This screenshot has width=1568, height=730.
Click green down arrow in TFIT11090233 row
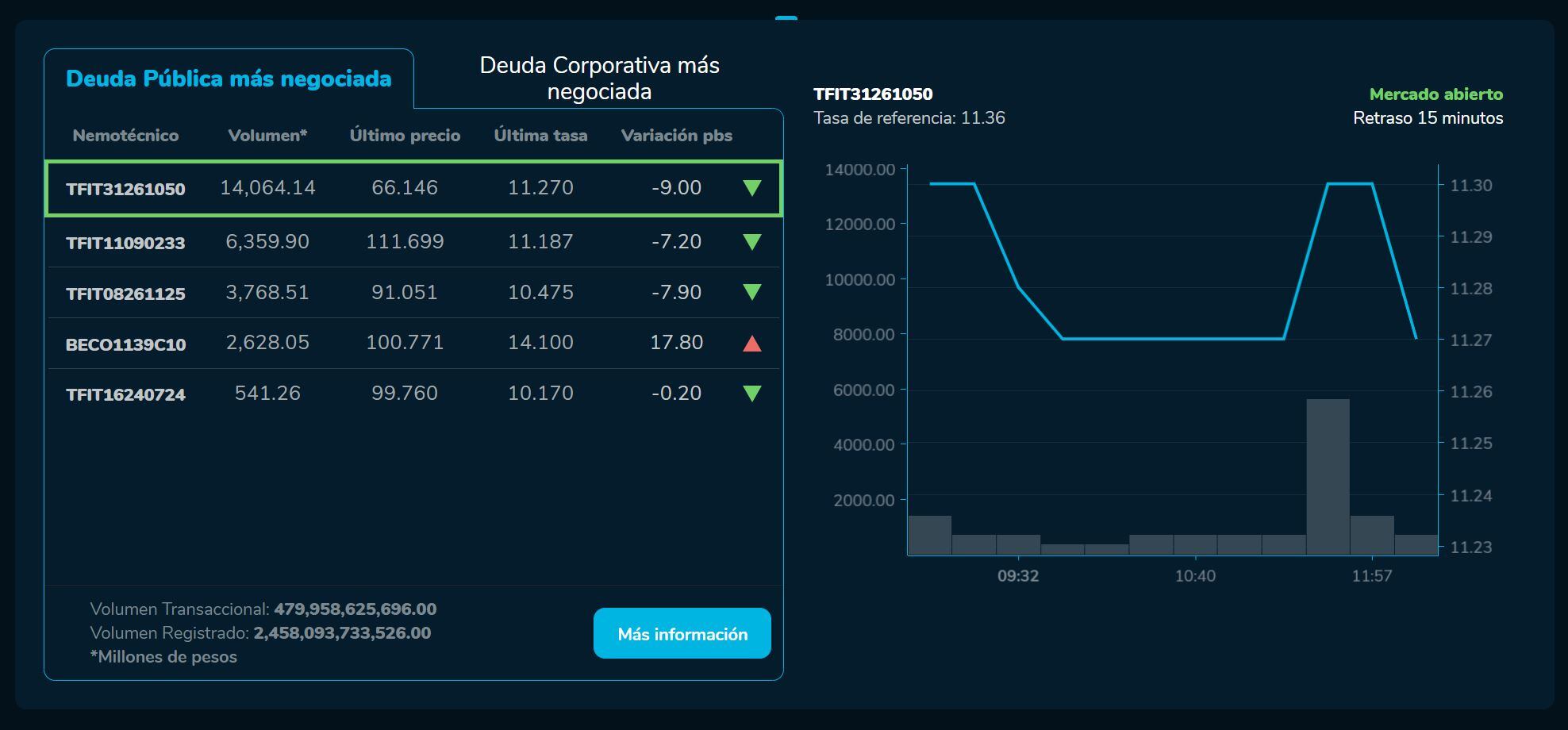(x=751, y=242)
